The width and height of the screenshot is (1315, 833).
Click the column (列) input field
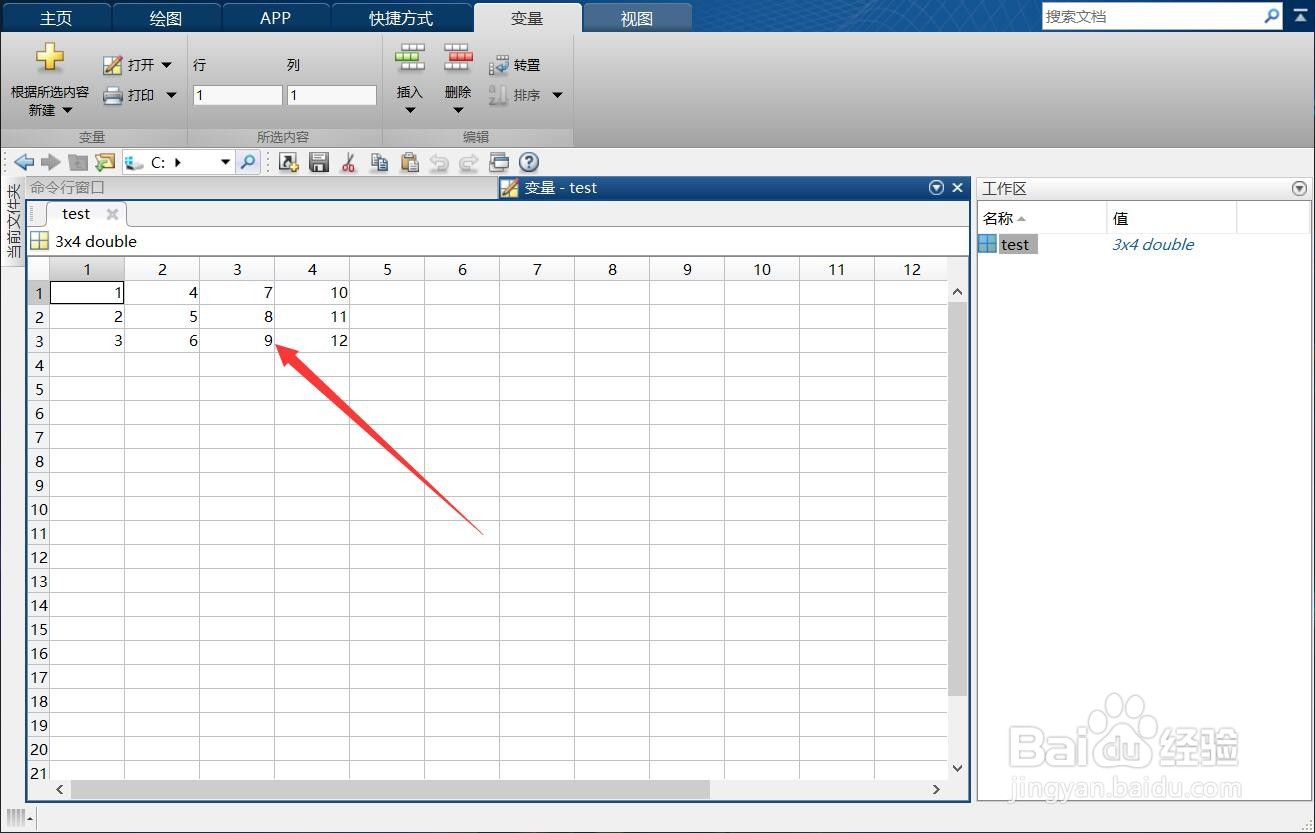[331, 95]
